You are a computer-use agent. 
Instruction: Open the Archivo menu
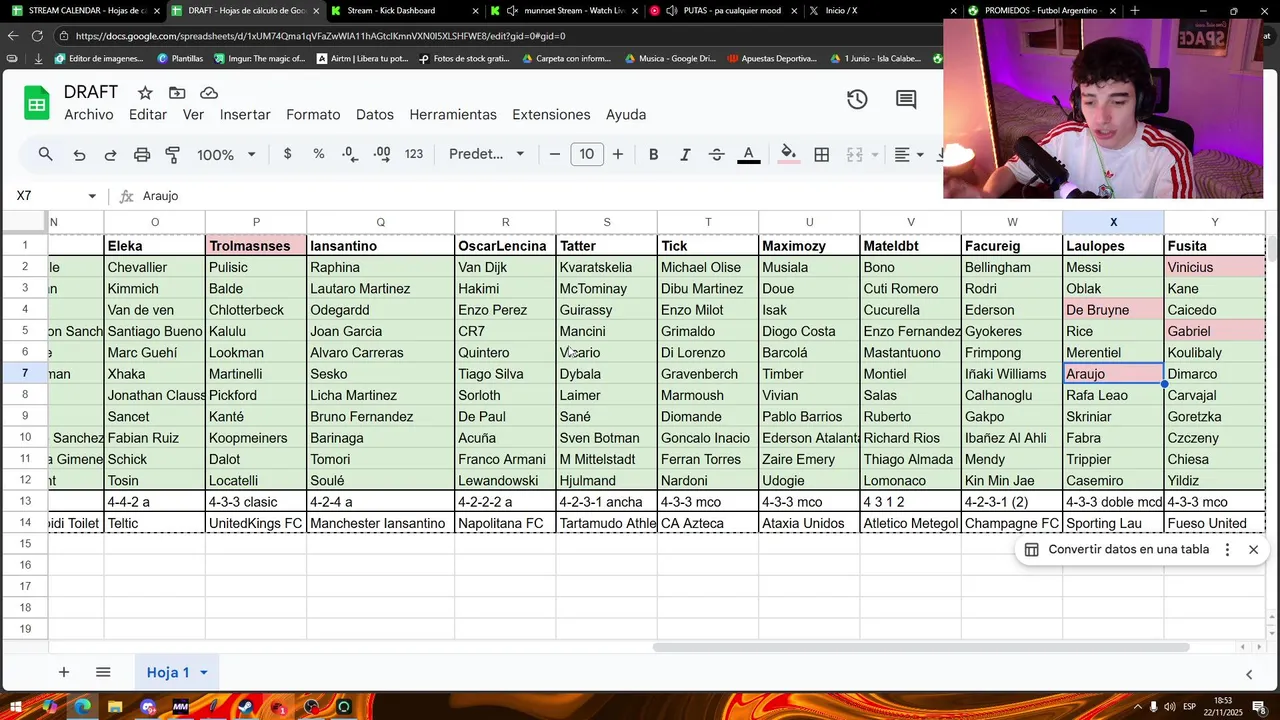pos(89,115)
